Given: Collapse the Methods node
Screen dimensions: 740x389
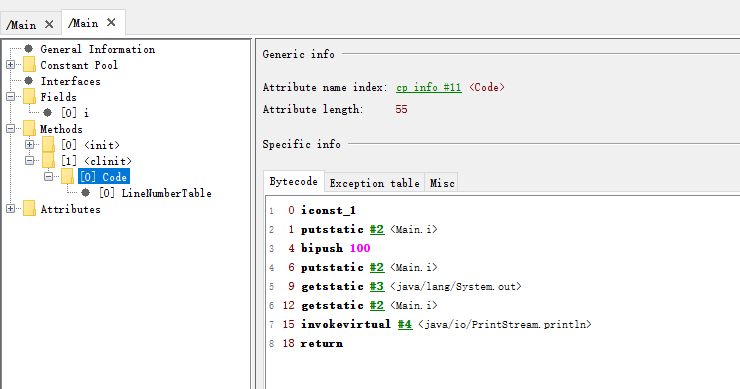Looking at the screenshot, I should pos(10,129).
